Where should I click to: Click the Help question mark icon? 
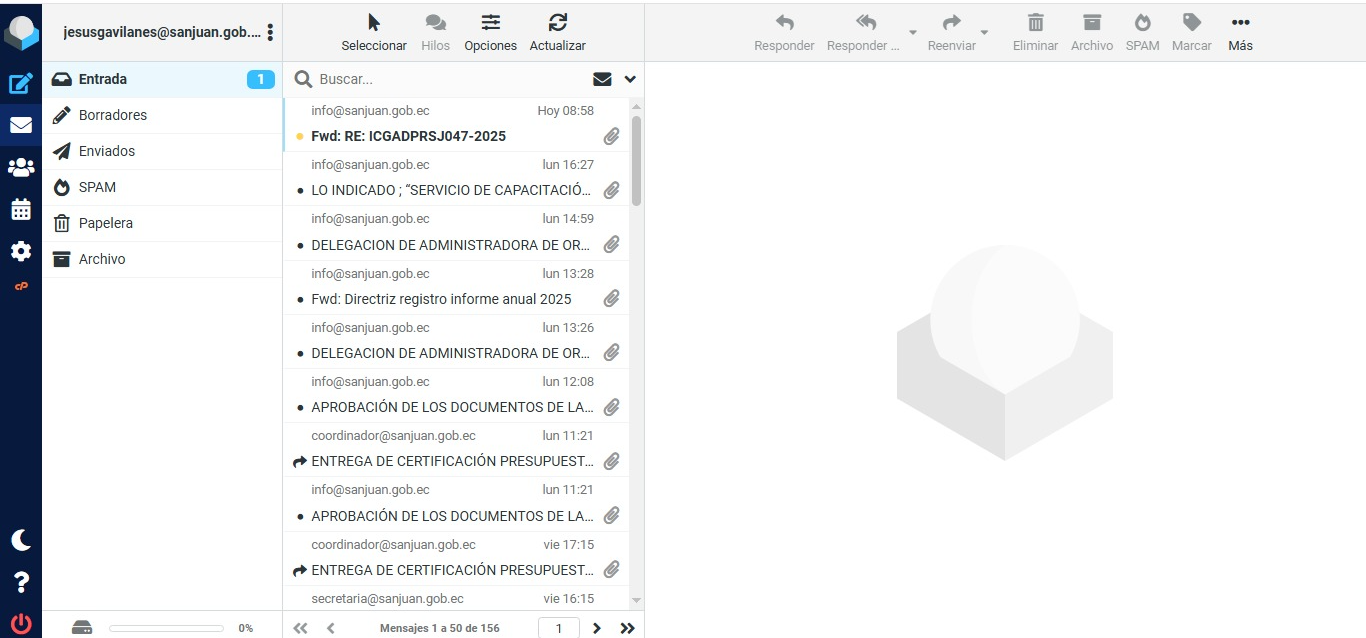point(21,582)
